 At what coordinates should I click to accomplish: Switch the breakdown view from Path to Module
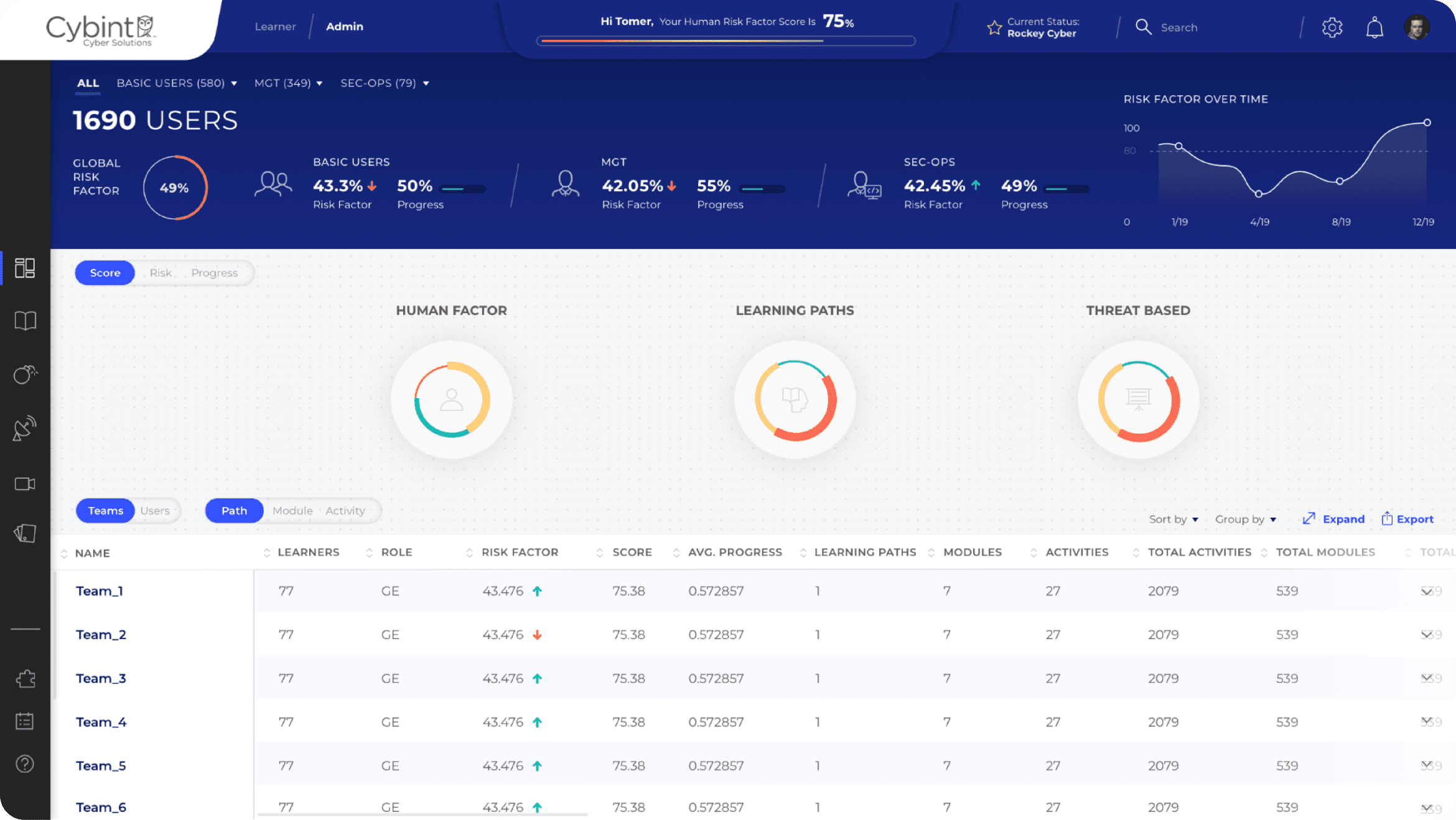click(292, 510)
